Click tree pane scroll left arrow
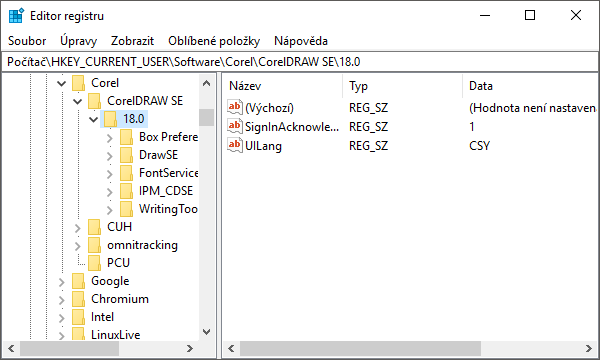Image resolution: width=600 pixels, height=360 pixels. pos(11,349)
